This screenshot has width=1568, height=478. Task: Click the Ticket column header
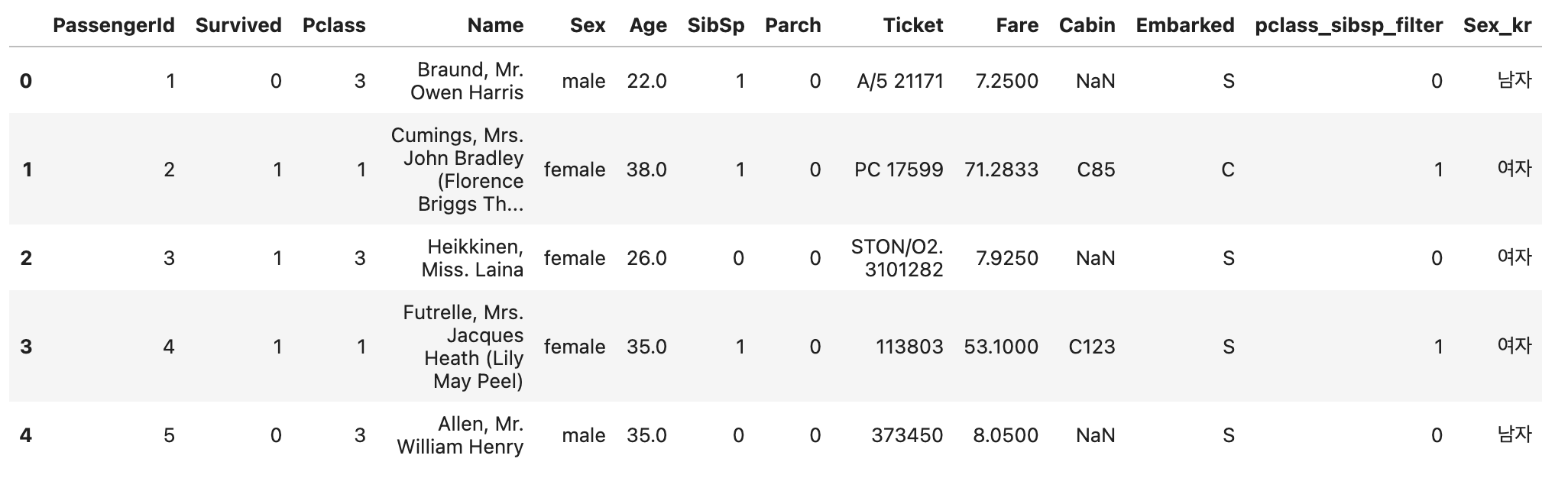click(913, 25)
